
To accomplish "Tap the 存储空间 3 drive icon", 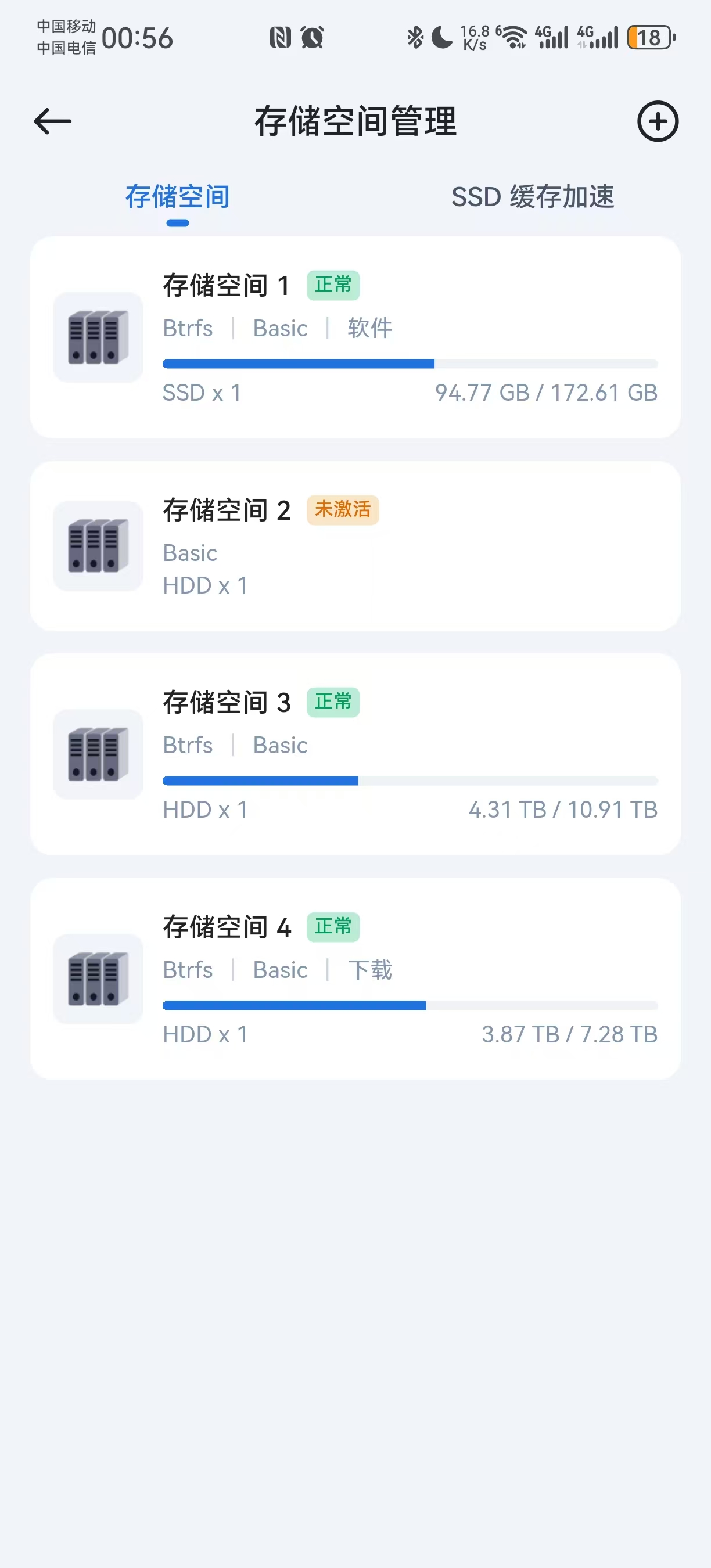I will pos(98,754).
